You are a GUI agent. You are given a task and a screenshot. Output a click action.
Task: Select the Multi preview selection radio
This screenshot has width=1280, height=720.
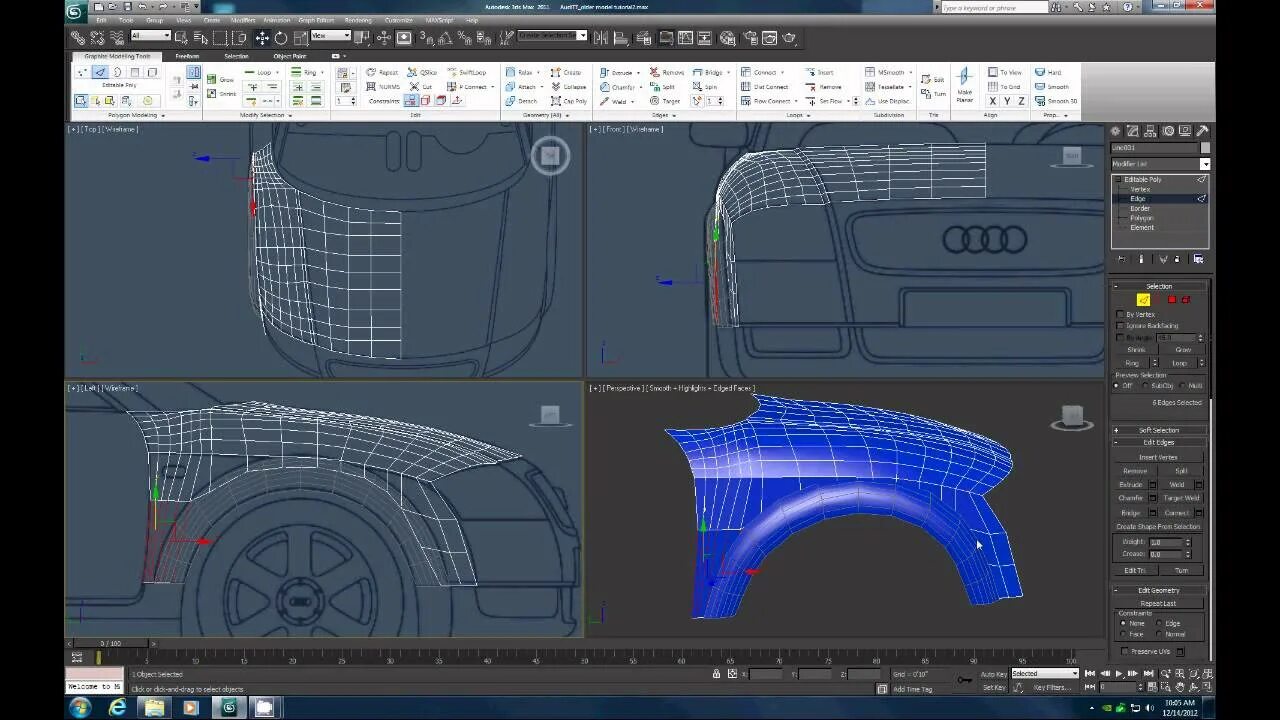(1183, 386)
